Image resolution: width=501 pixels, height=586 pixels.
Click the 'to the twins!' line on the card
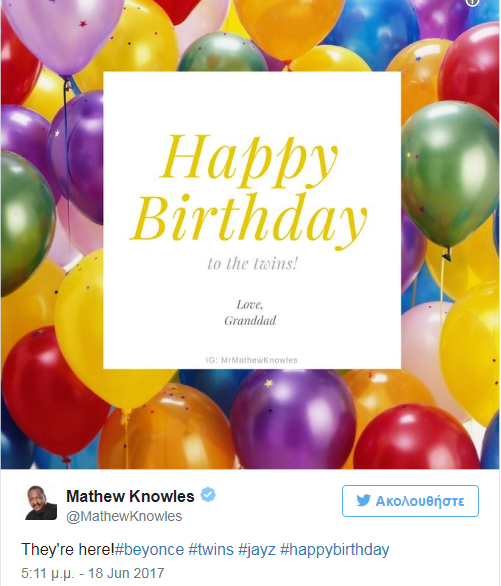click(x=253, y=263)
